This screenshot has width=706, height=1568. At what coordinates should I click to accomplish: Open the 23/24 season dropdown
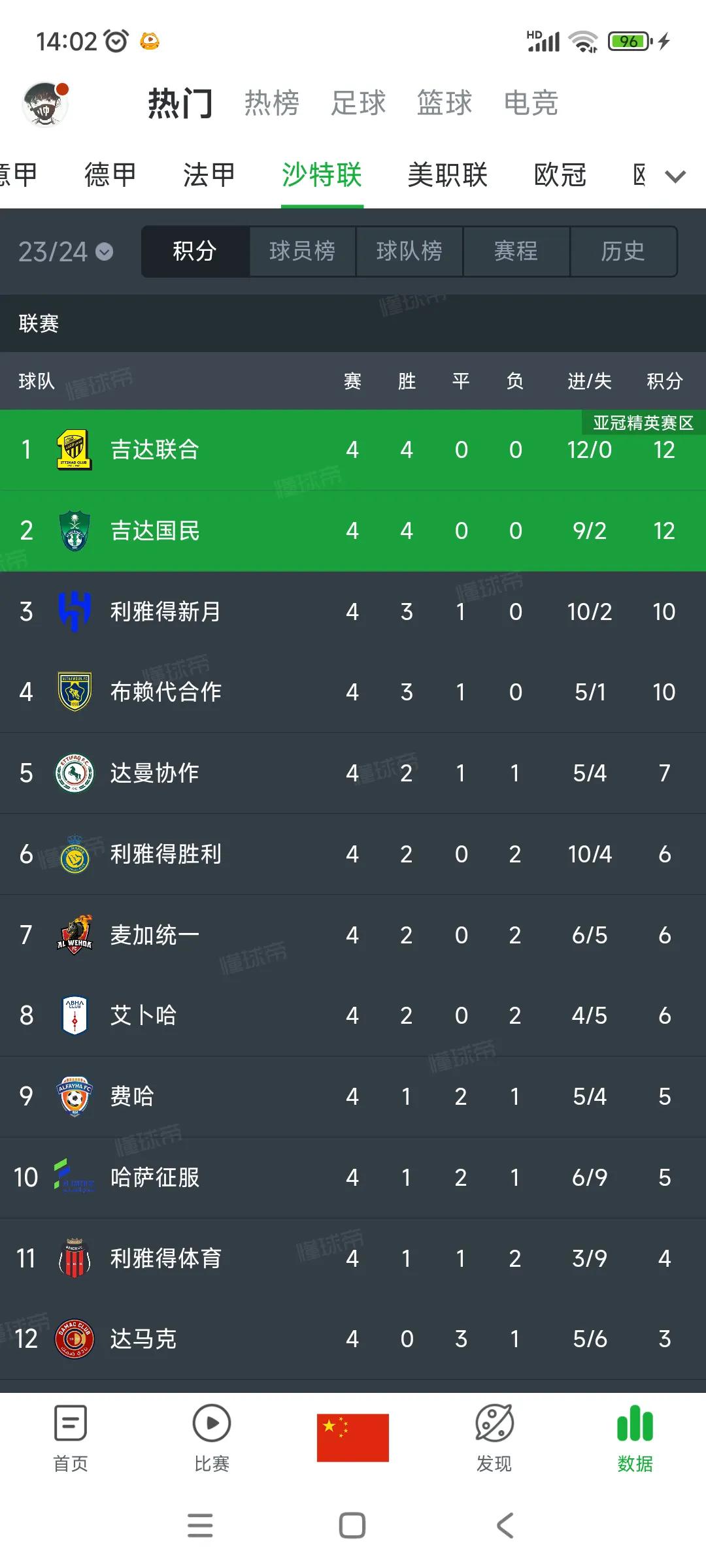tap(65, 252)
